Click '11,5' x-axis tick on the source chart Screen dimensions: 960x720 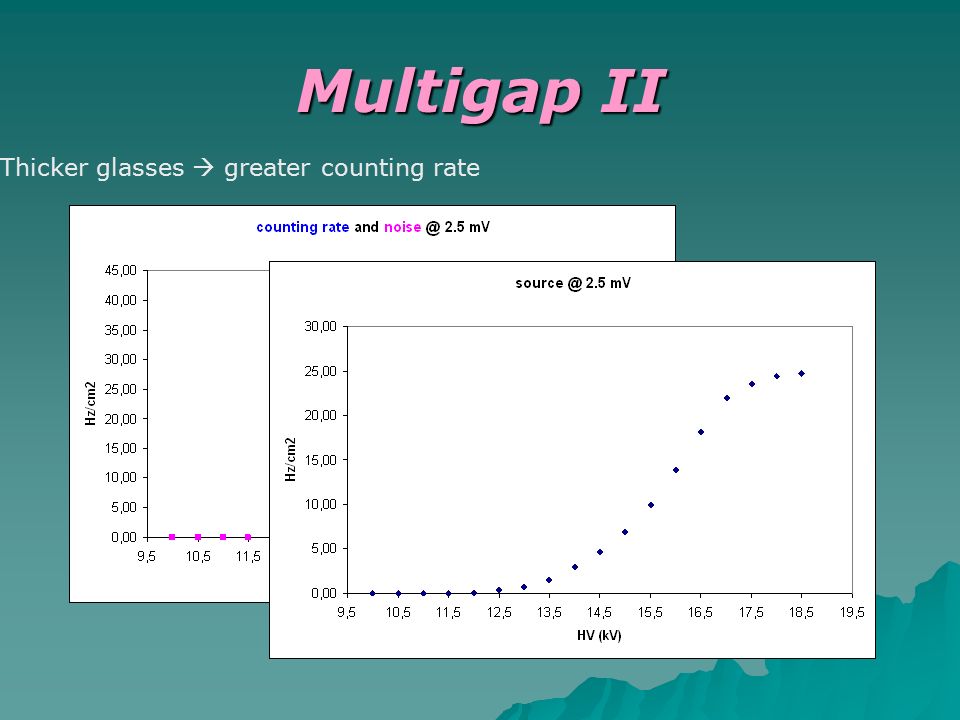[448, 612]
